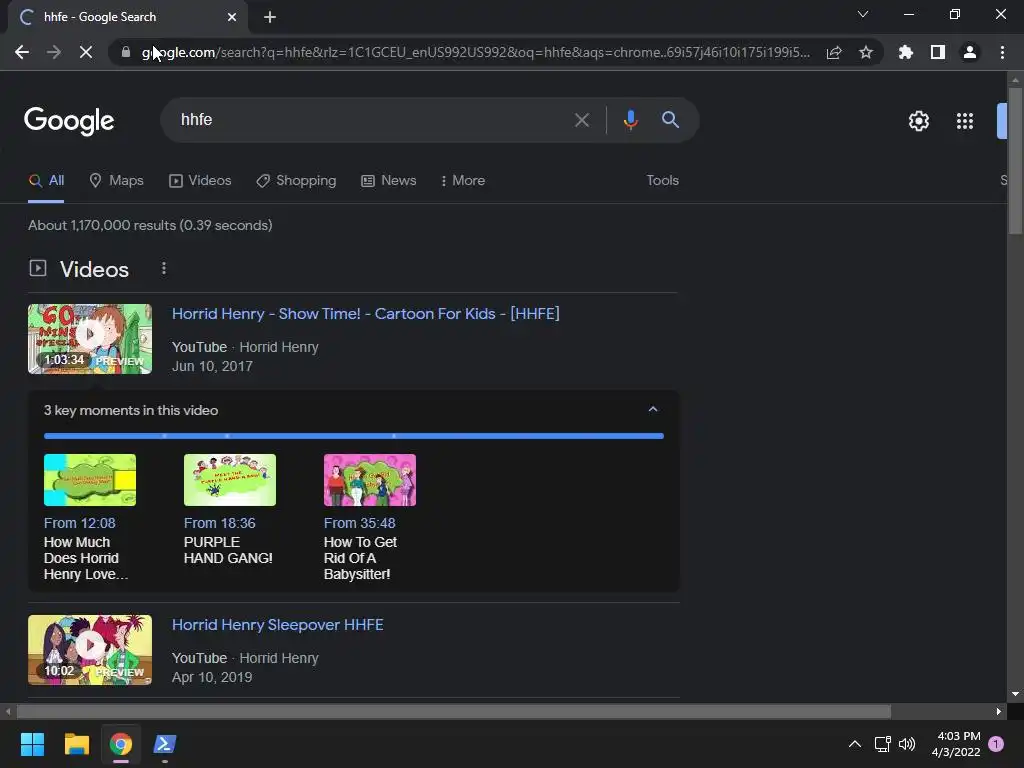Click the 'Jun 10, 2017' date text
The image size is (1024, 768).
click(212, 366)
